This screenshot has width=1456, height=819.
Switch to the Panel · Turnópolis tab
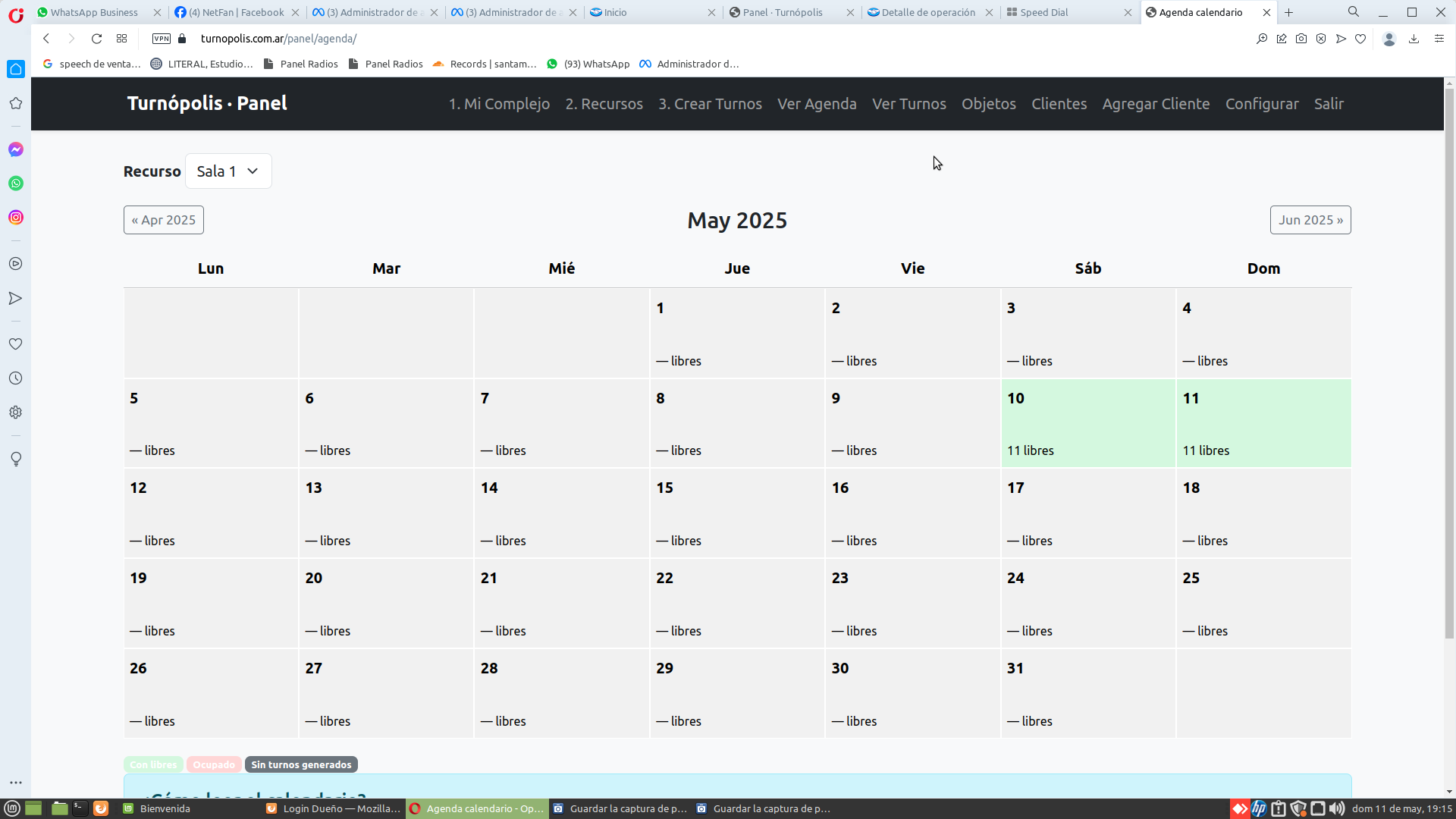tap(783, 12)
